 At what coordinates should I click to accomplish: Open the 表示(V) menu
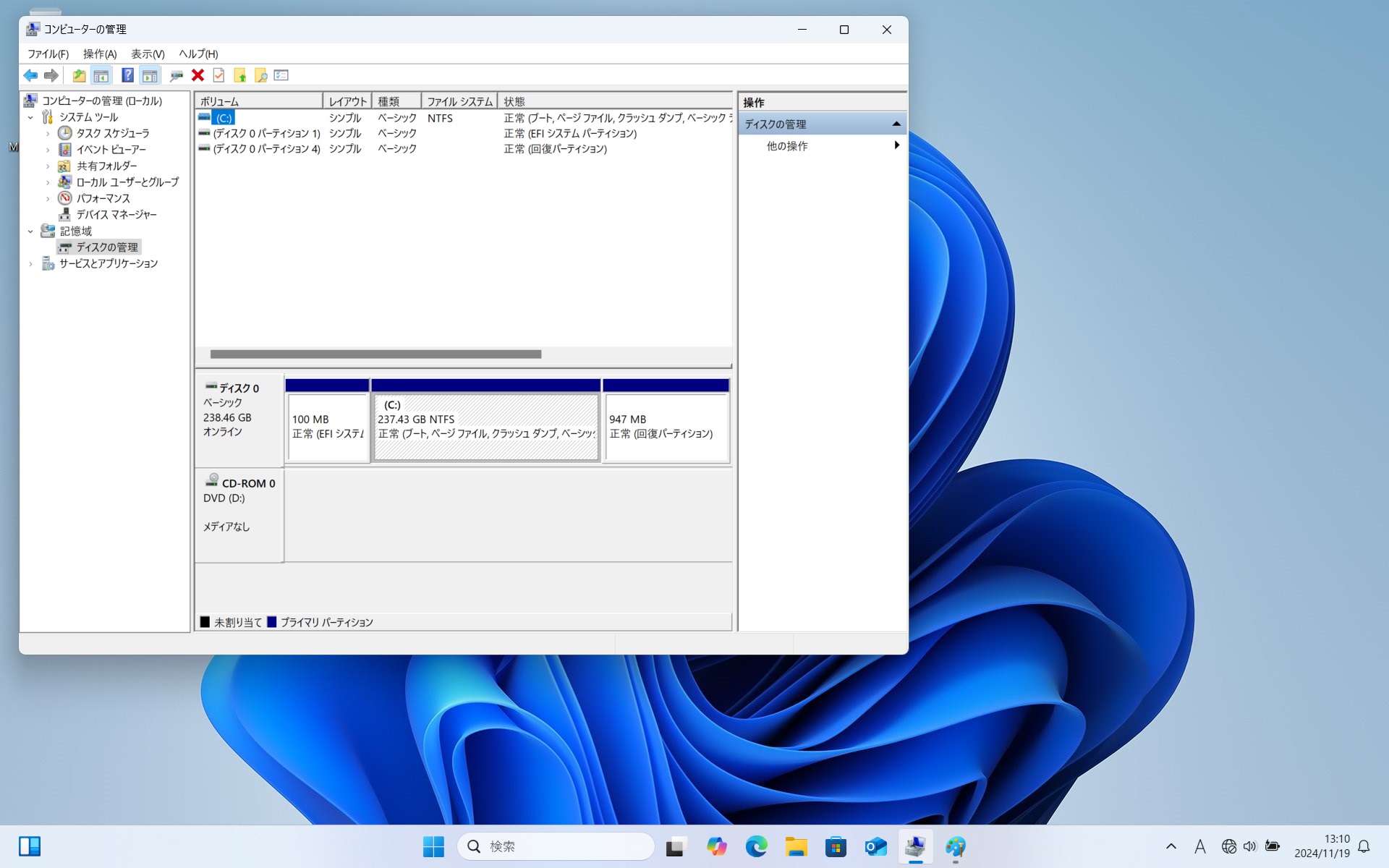pos(148,54)
